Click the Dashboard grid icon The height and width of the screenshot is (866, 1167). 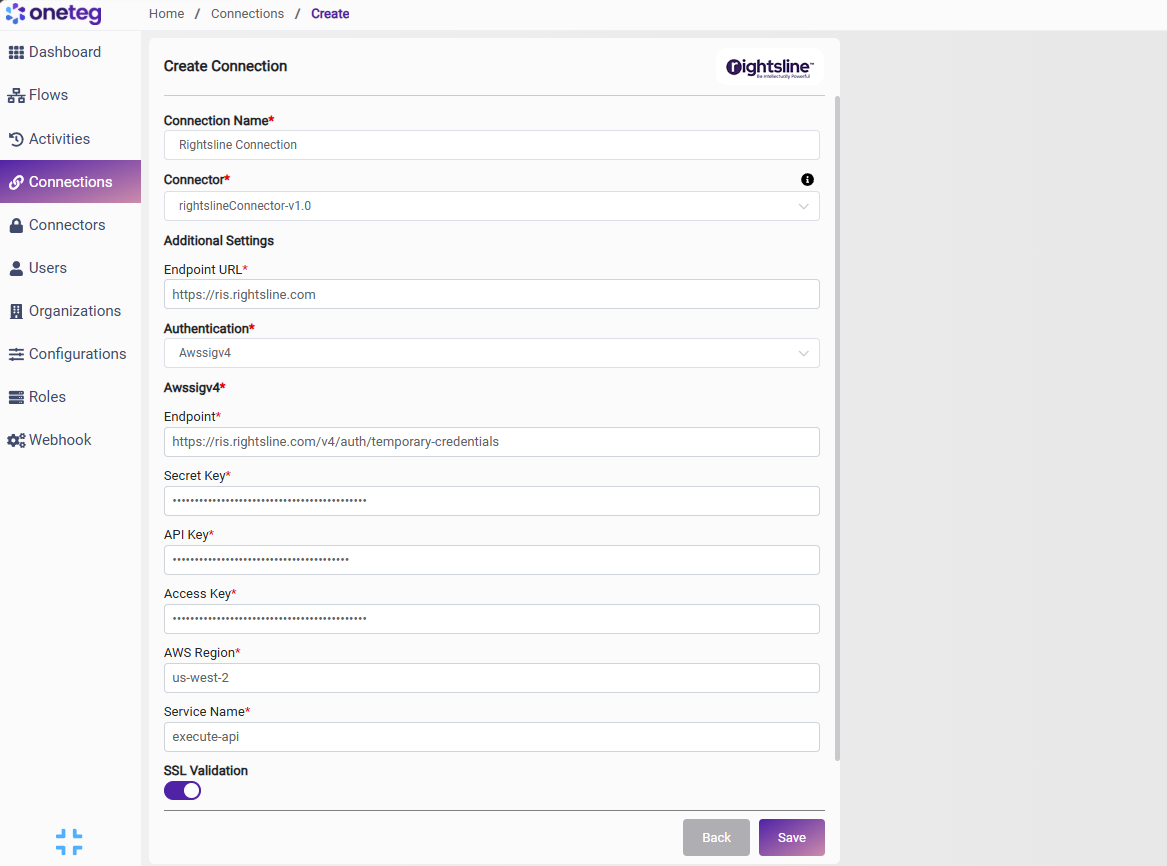click(x=16, y=52)
